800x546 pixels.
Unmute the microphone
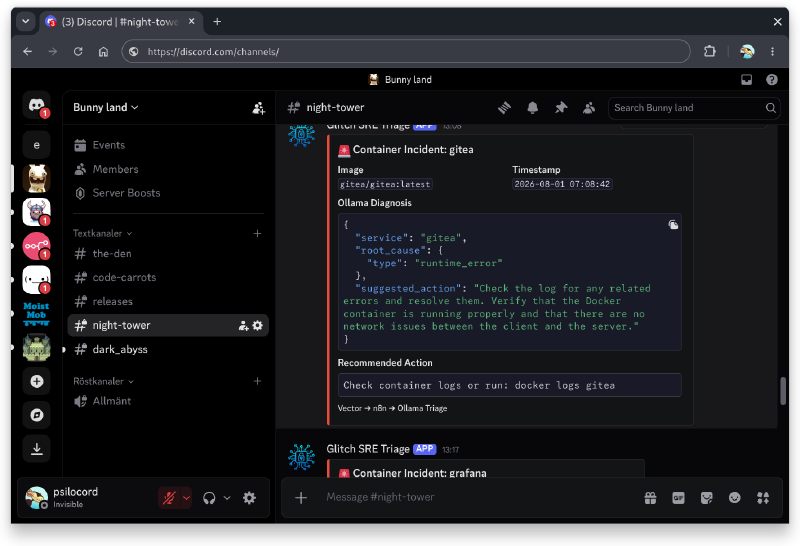[169, 498]
